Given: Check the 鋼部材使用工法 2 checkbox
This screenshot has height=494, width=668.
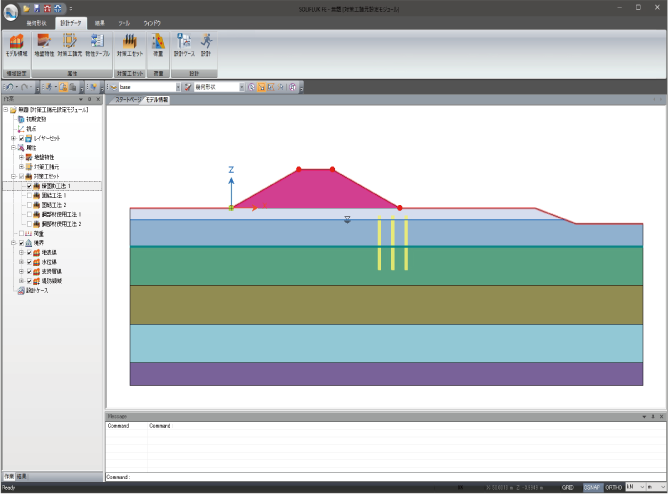Looking at the screenshot, I should click(29, 224).
